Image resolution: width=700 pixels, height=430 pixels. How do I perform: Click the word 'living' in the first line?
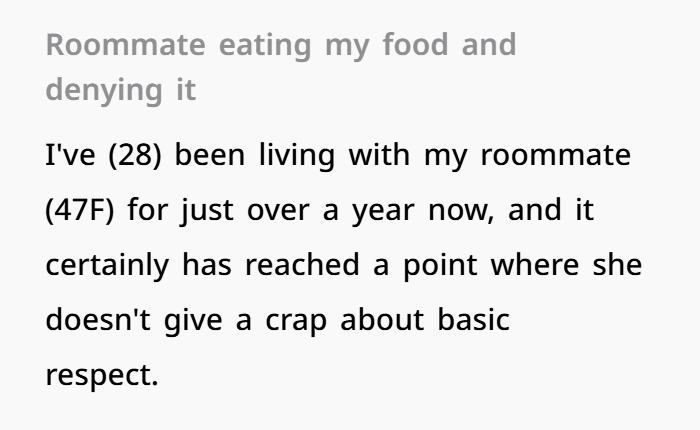(296, 156)
